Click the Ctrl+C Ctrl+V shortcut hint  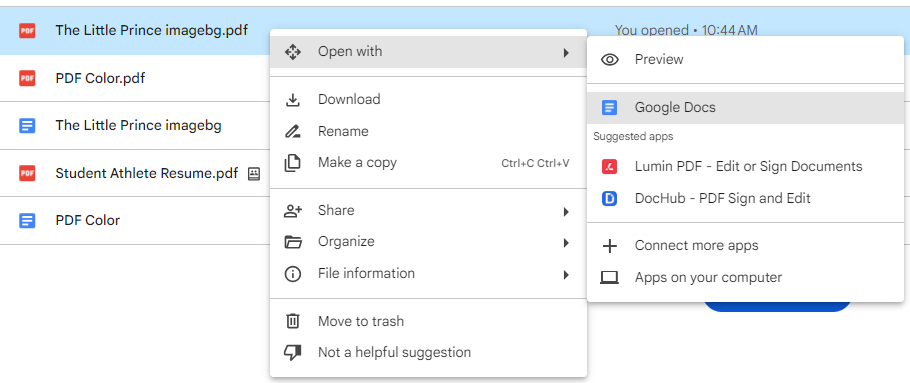(535, 164)
